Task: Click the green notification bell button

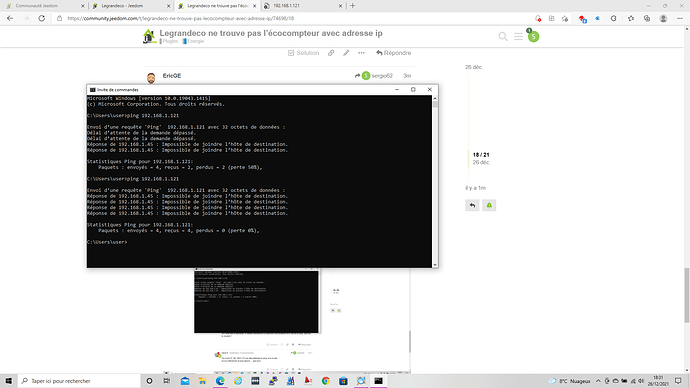Action: [x=489, y=205]
